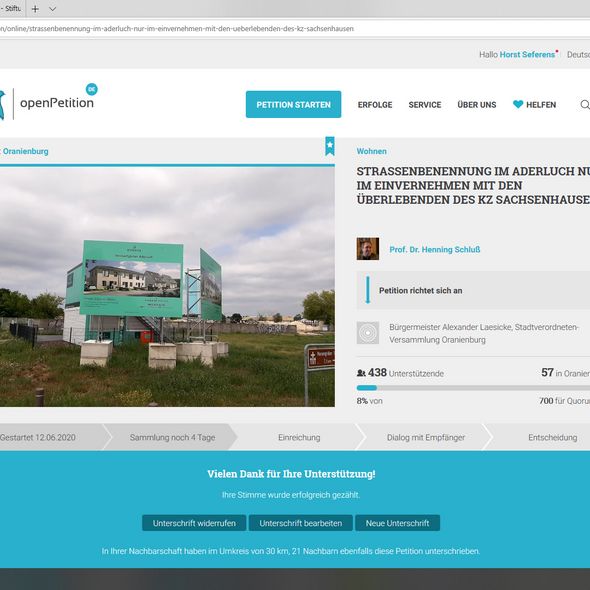Viewport: 590px width, 590px height.
Task: Open the Service menu item
Action: tap(425, 105)
